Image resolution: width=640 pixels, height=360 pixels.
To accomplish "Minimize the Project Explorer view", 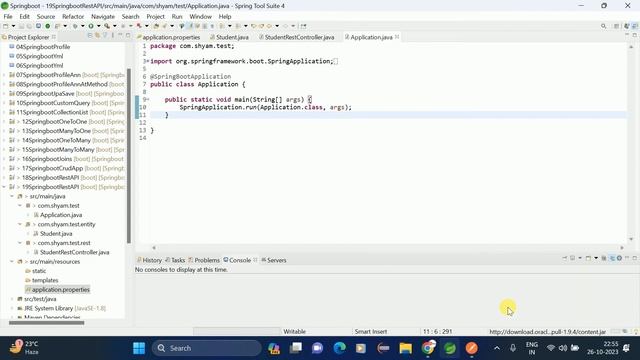I will point(120,36).
